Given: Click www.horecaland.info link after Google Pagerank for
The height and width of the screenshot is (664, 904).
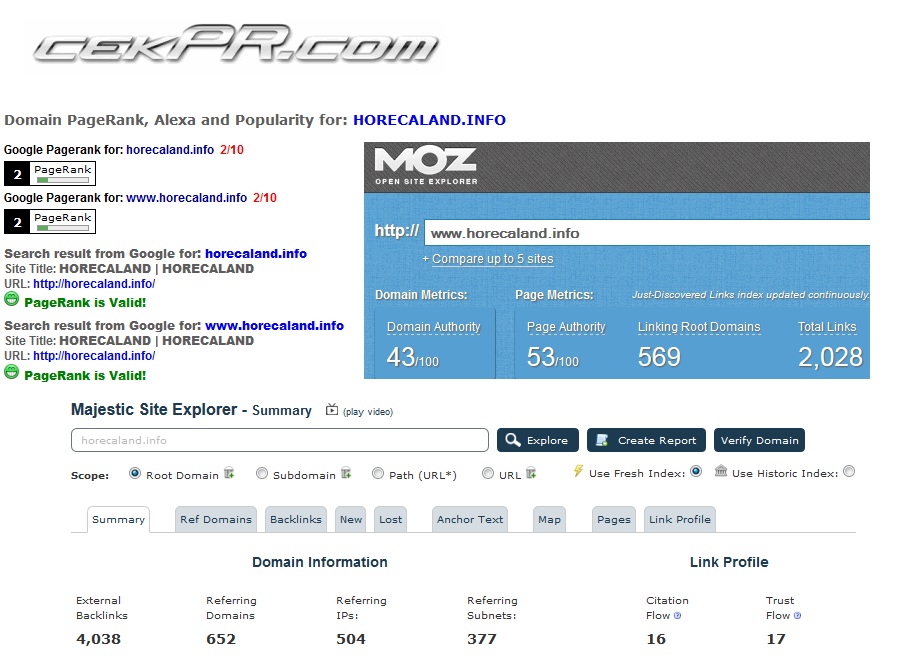Looking at the screenshot, I should click(x=187, y=198).
